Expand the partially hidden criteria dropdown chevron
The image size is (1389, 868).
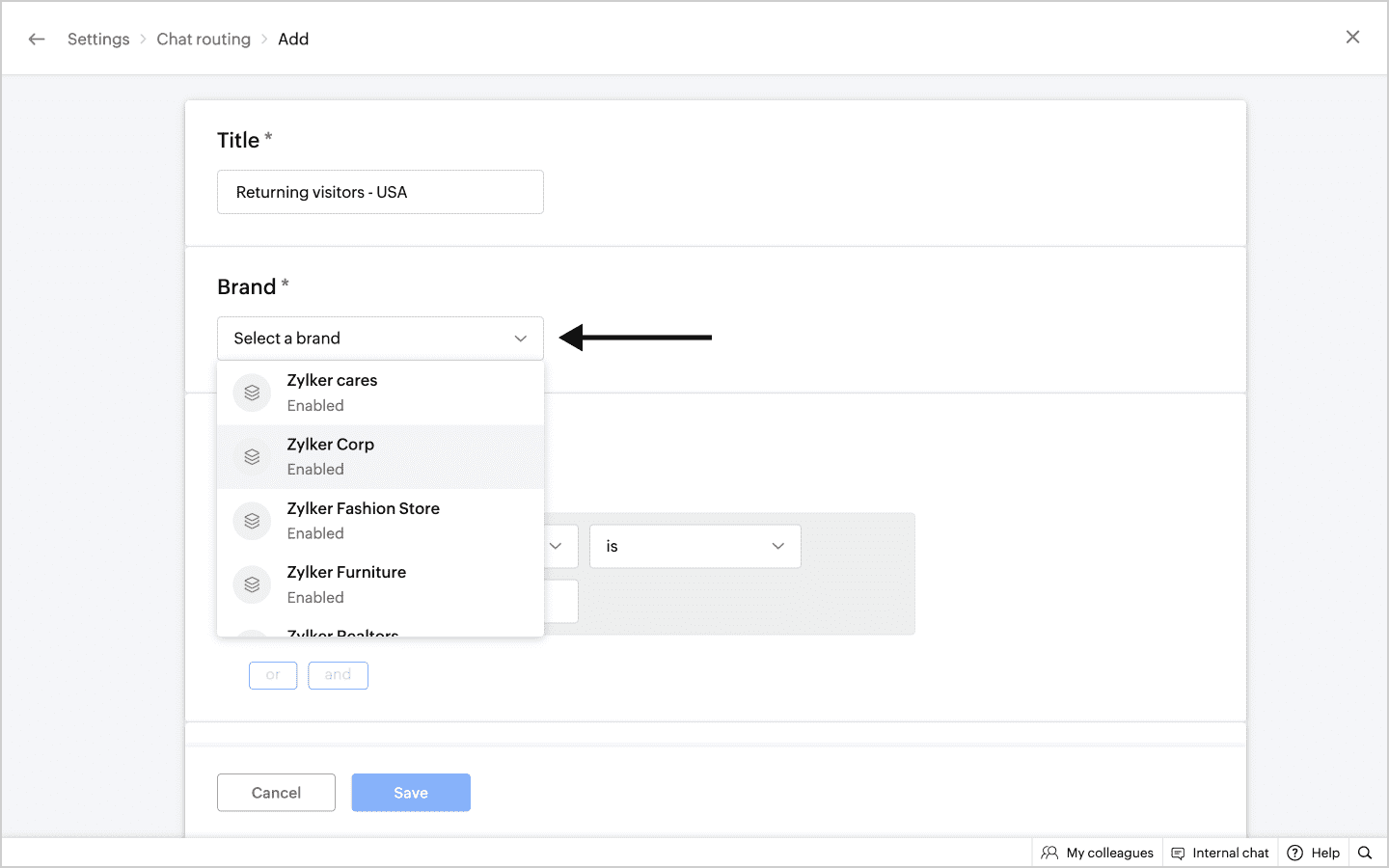(x=556, y=546)
